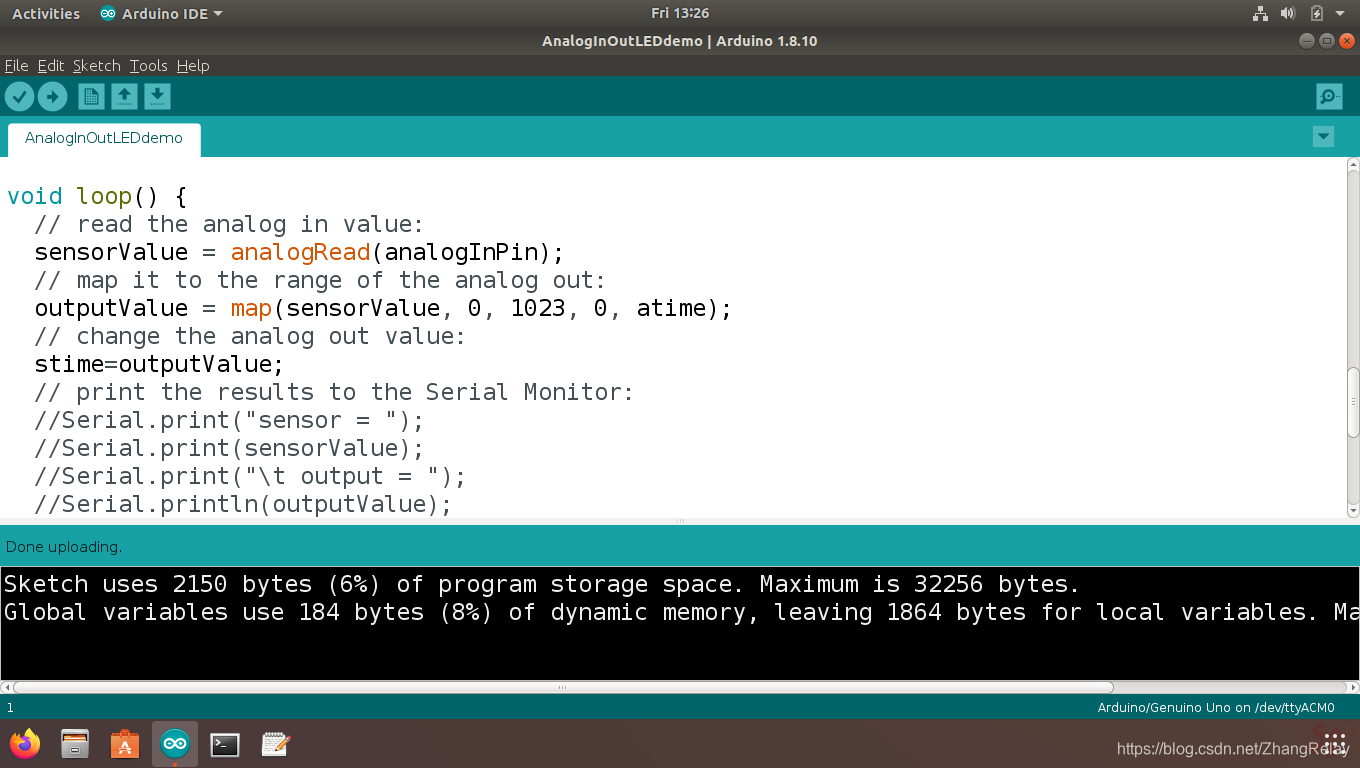Open the Arduino IDE app menu
This screenshot has width=1360, height=768.
[162, 13]
